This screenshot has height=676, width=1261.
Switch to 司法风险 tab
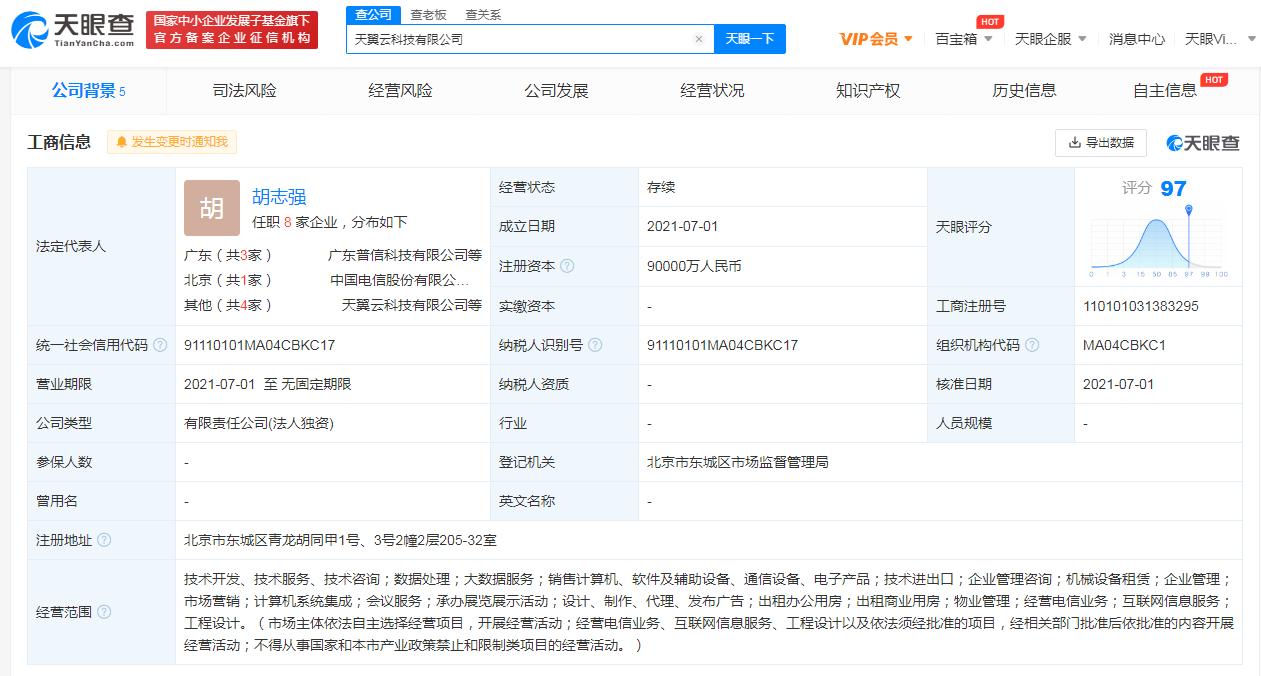244,91
